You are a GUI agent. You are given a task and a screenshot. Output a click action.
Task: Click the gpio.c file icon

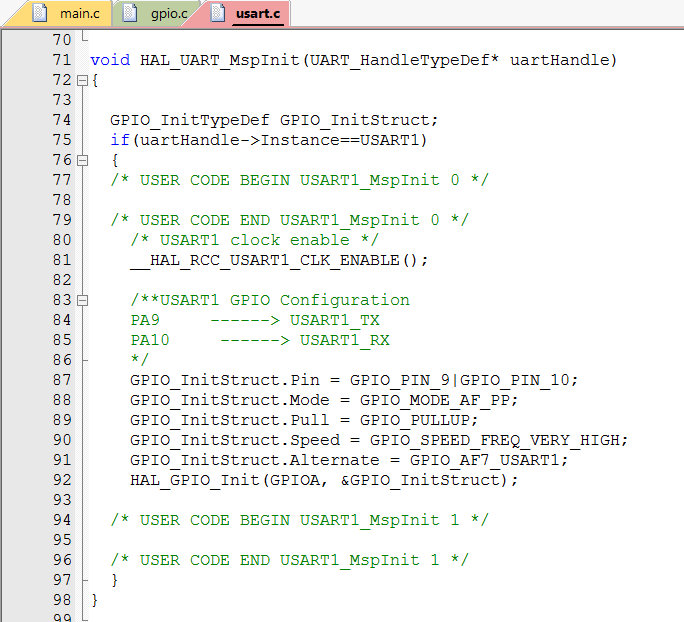[130, 13]
